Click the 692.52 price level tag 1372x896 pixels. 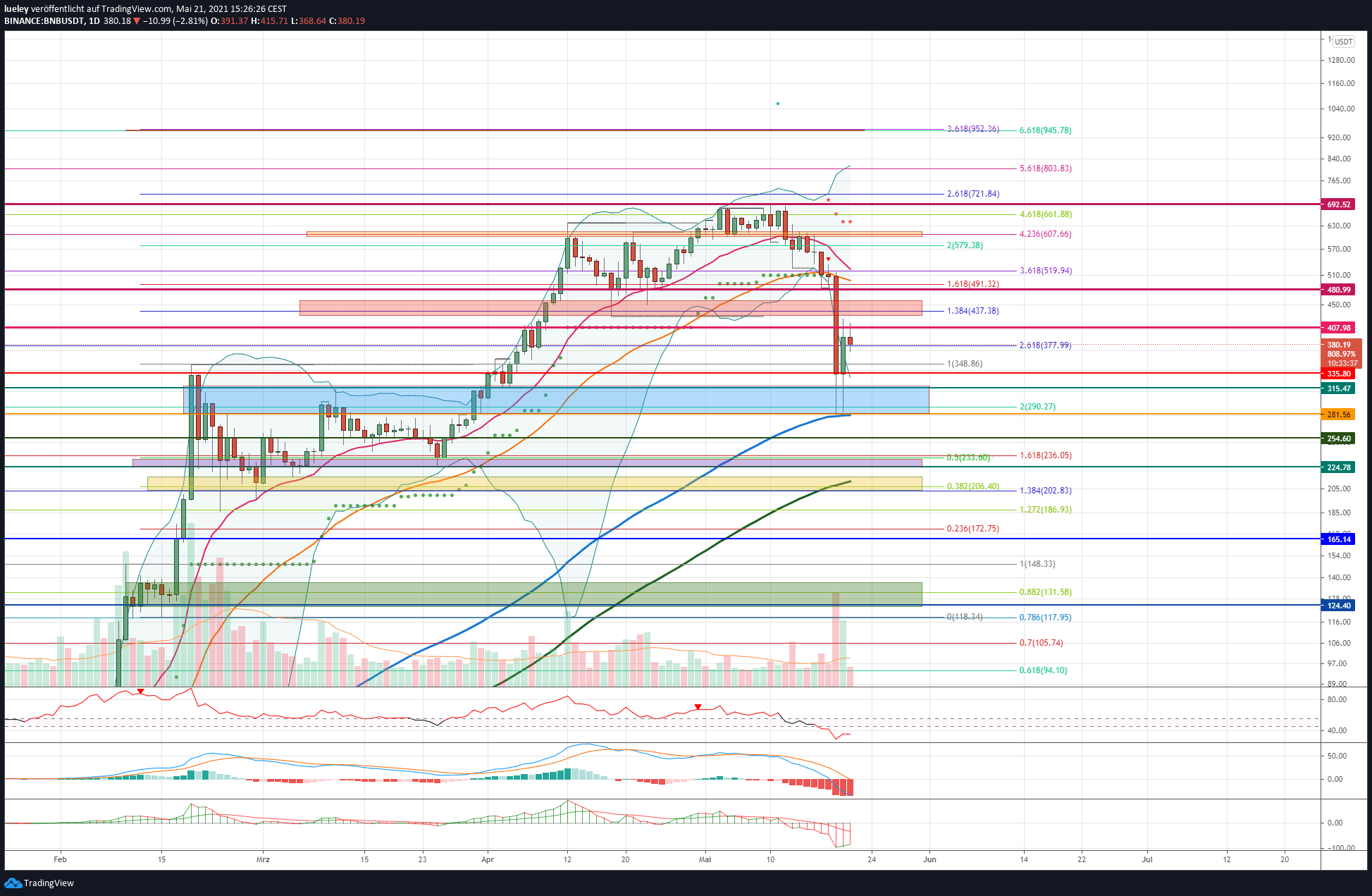tap(1339, 204)
